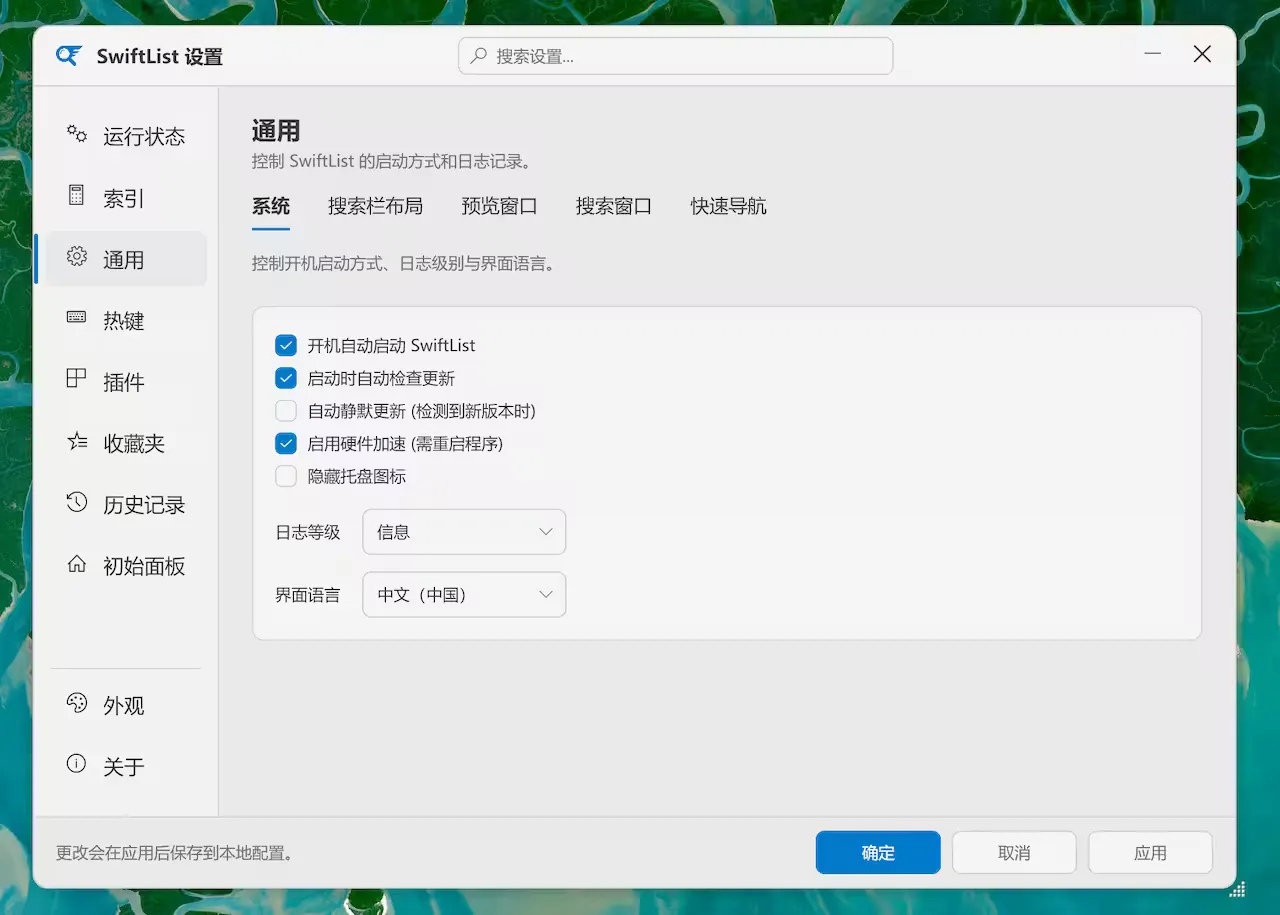Open 插件 page in sidebar
The image size is (1280, 915).
click(x=126, y=382)
